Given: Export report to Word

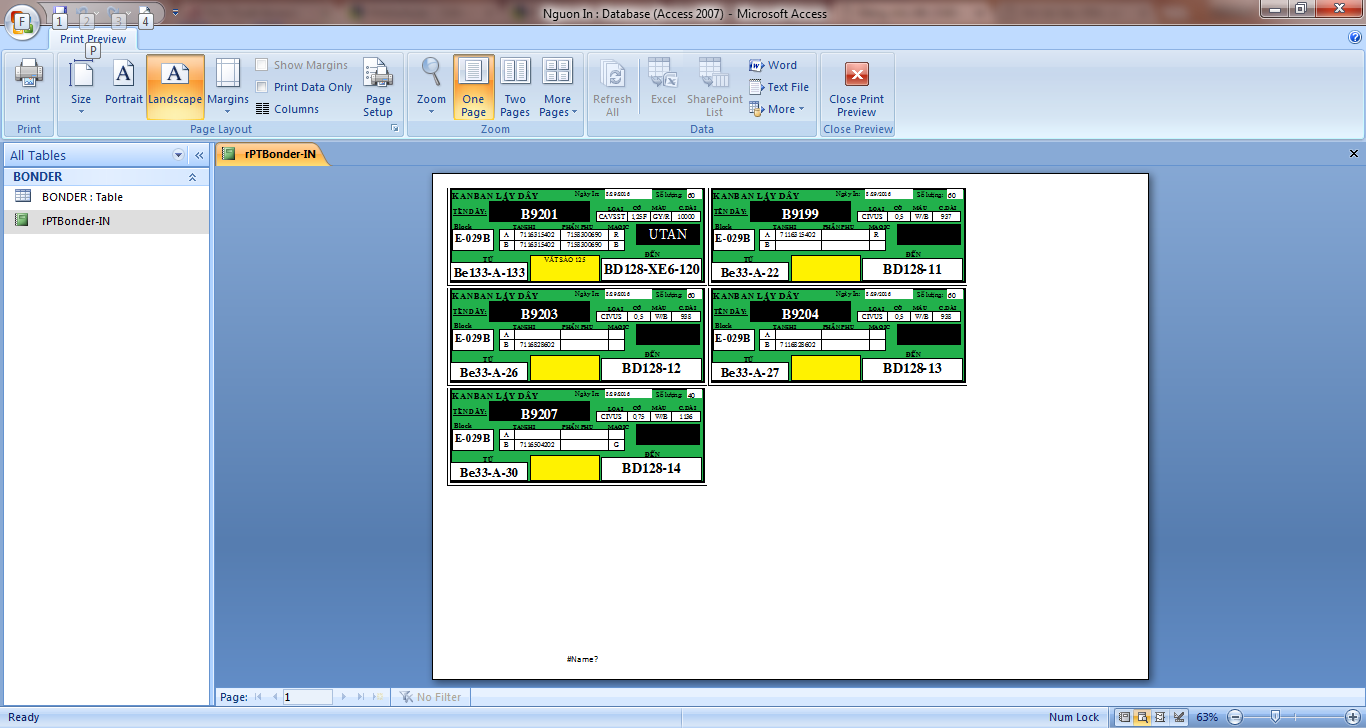Looking at the screenshot, I should point(773,65).
